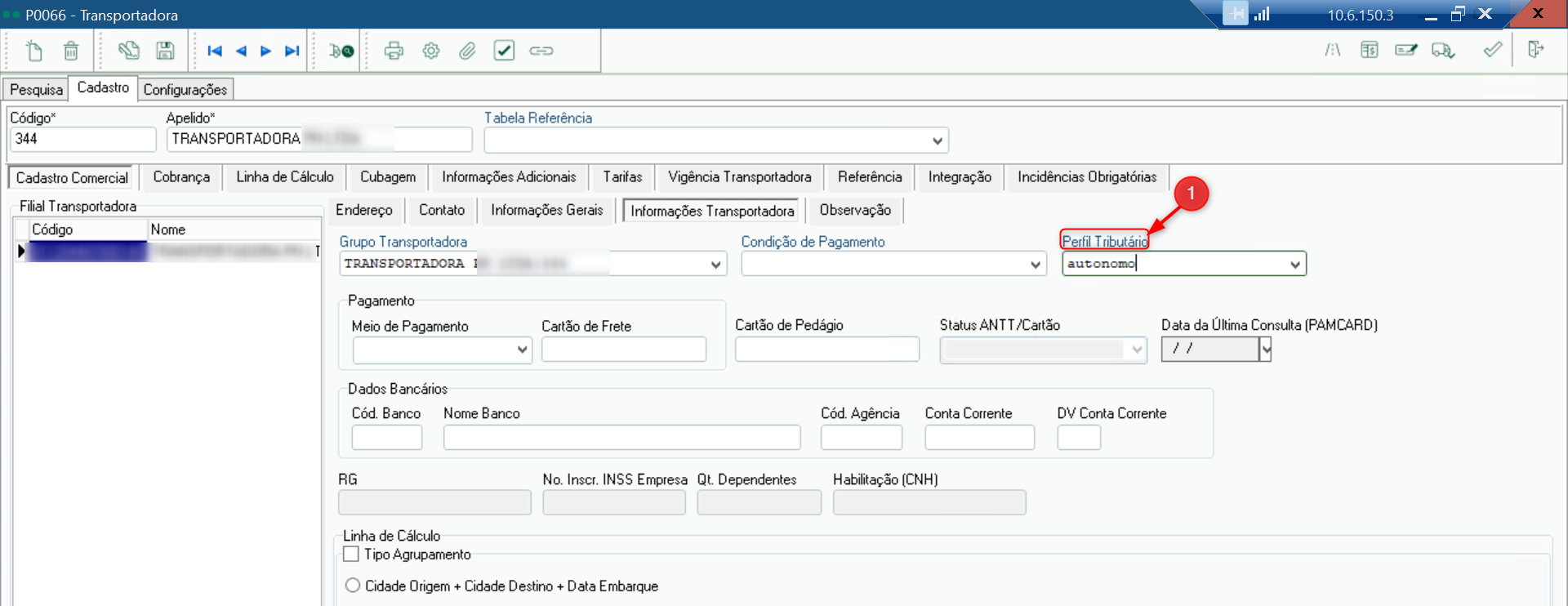Click the Cód. Banco input field
Image resolution: width=1568 pixels, height=606 pixels.
coord(387,437)
